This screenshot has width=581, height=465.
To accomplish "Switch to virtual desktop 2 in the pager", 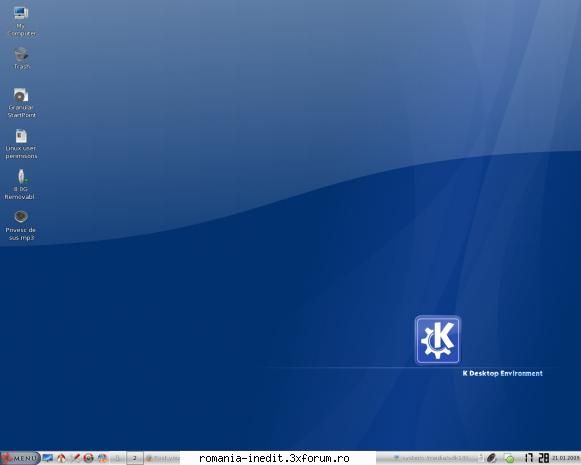I will point(135,458).
